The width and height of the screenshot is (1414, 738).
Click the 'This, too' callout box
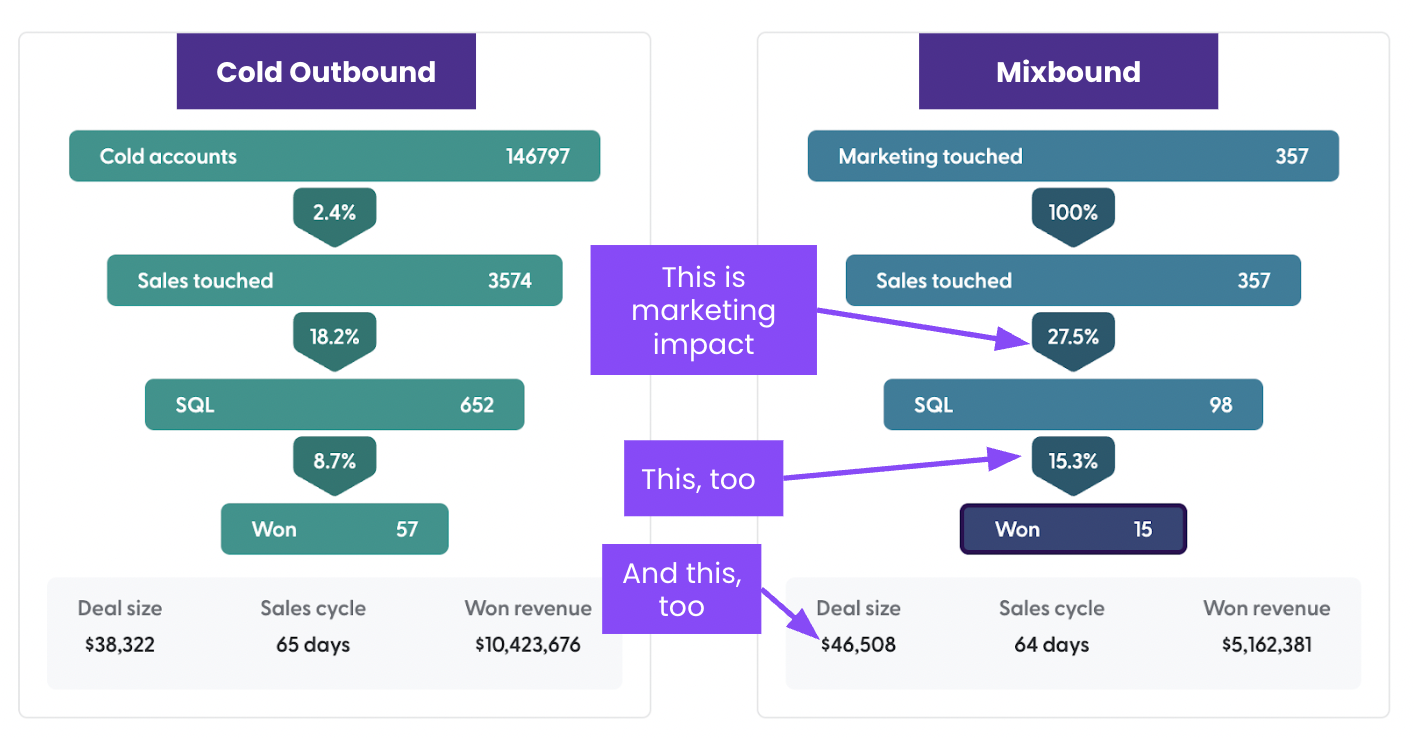[x=703, y=478]
